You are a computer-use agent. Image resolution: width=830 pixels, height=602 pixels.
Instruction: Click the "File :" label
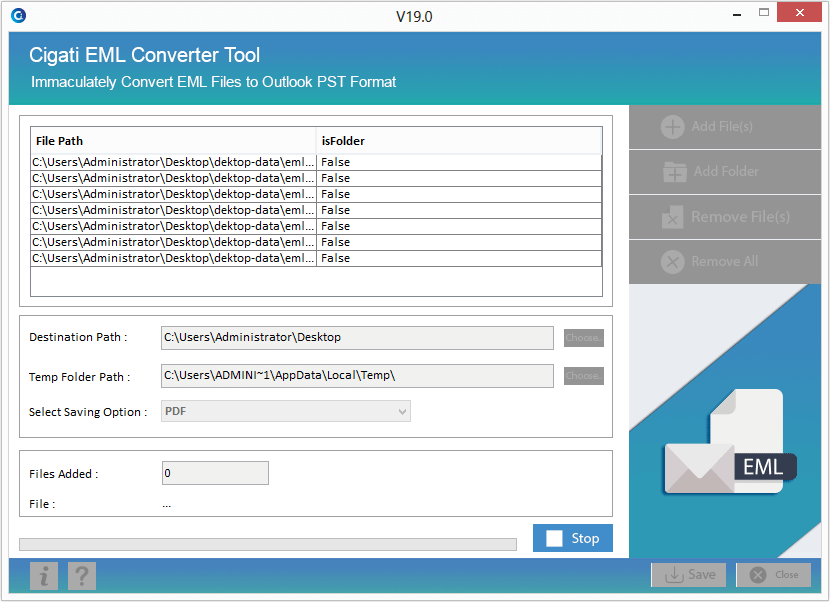[x=42, y=504]
